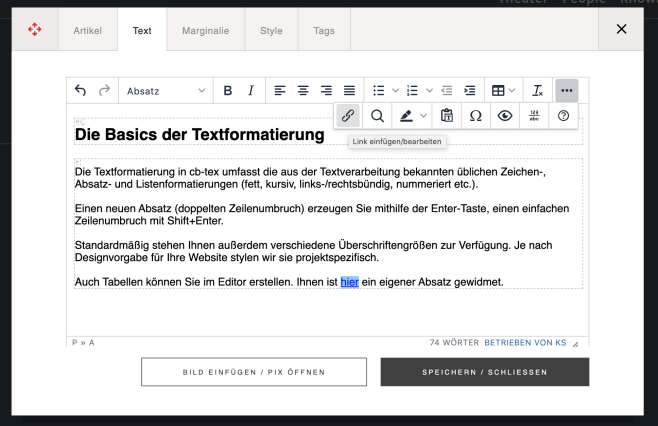Switch to the Marginalie tab
The image size is (658, 426).
point(205,31)
